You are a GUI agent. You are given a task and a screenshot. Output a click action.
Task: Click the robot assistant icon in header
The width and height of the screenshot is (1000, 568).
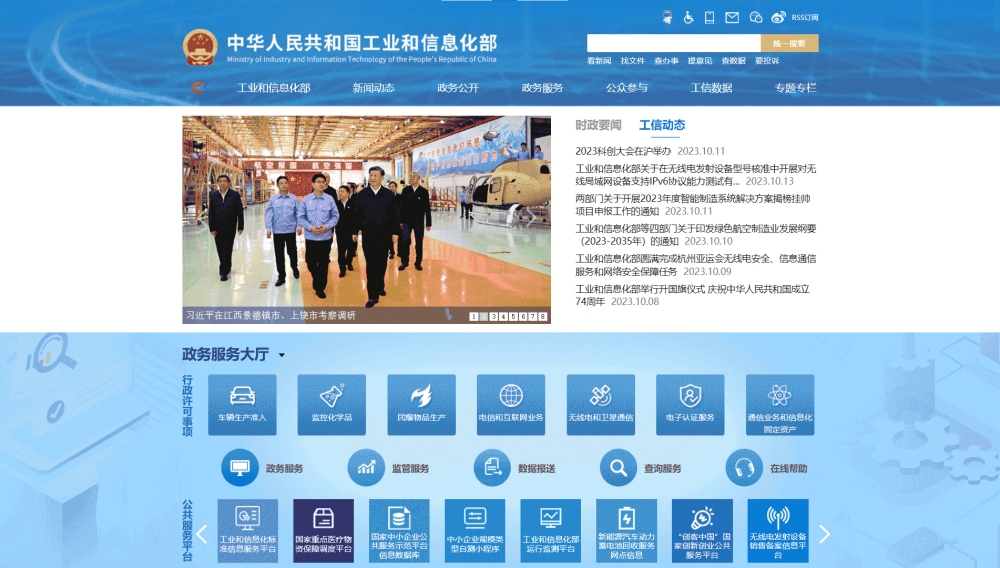pyautogui.click(x=667, y=17)
